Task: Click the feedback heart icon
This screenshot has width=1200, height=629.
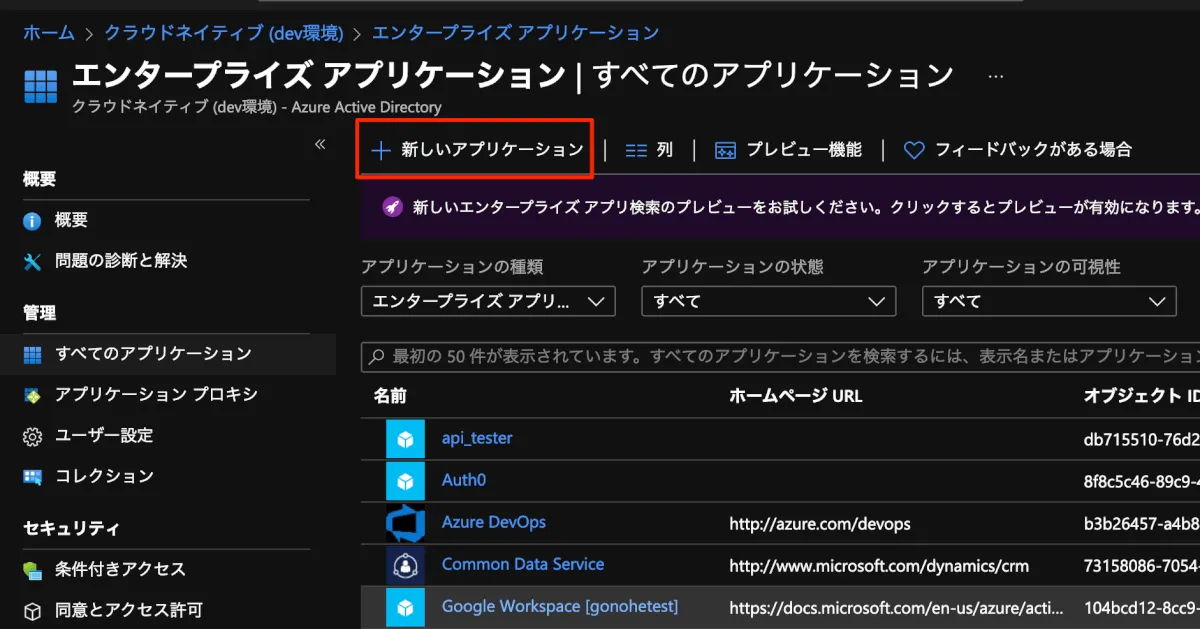Action: (913, 150)
